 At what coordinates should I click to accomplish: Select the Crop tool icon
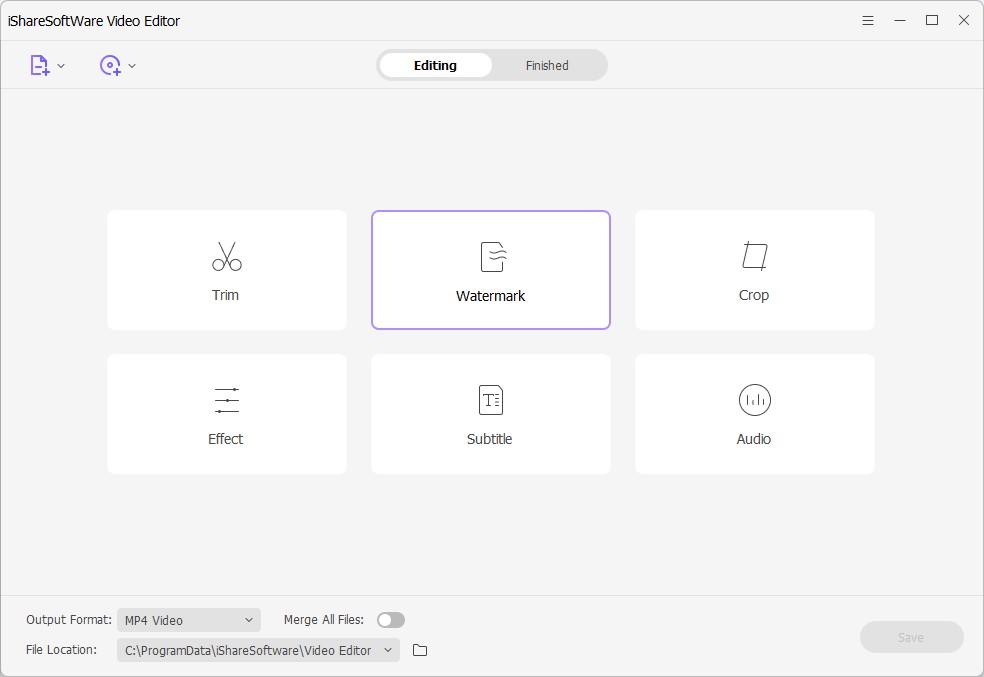(754, 256)
